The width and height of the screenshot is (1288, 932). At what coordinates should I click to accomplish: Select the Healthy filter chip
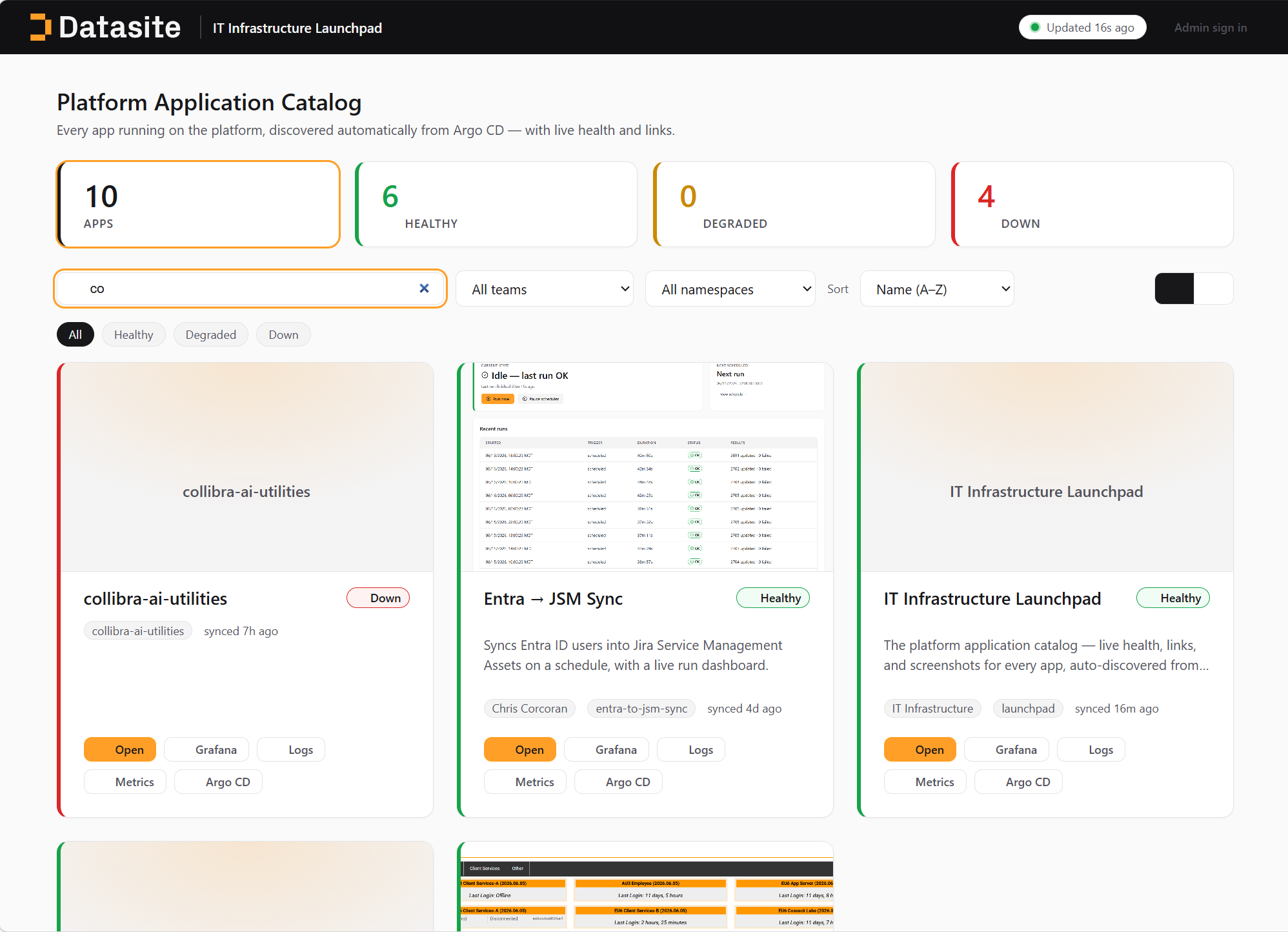click(134, 334)
